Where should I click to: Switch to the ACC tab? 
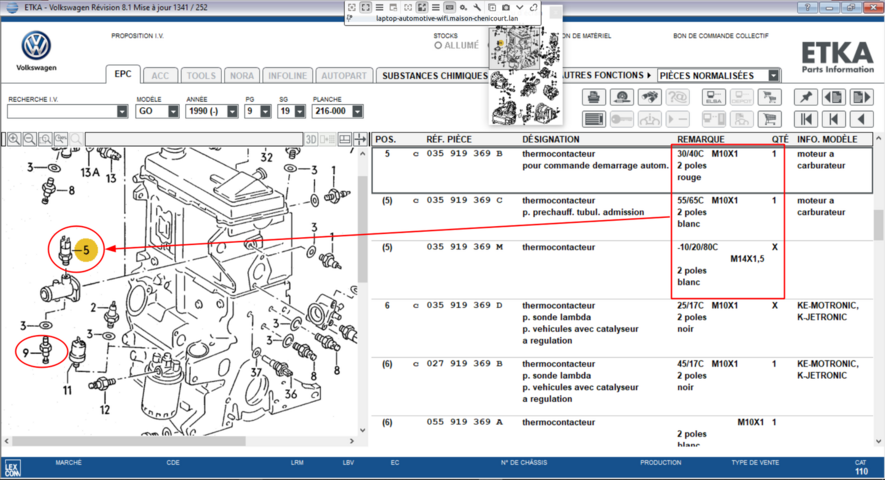tap(160, 76)
